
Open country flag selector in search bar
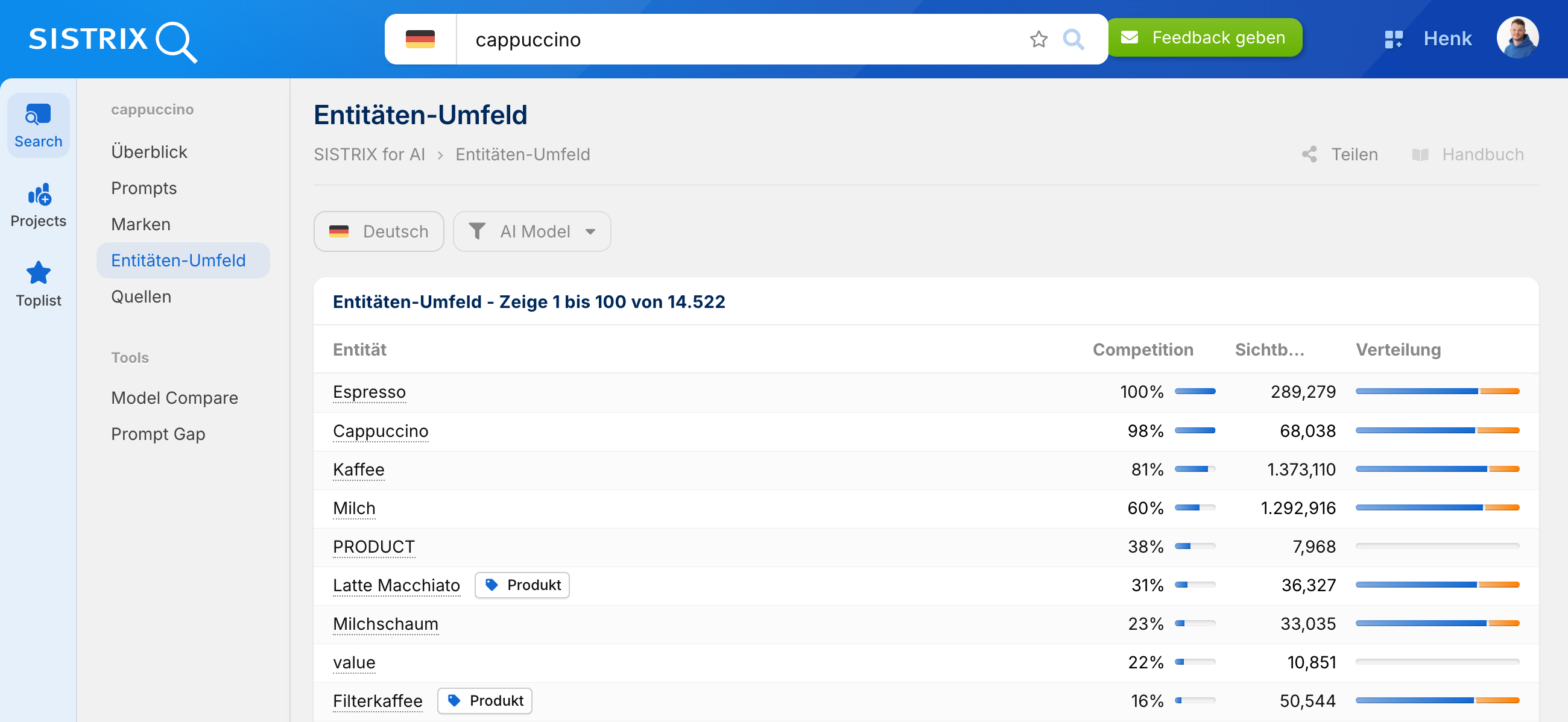coord(420,40)
